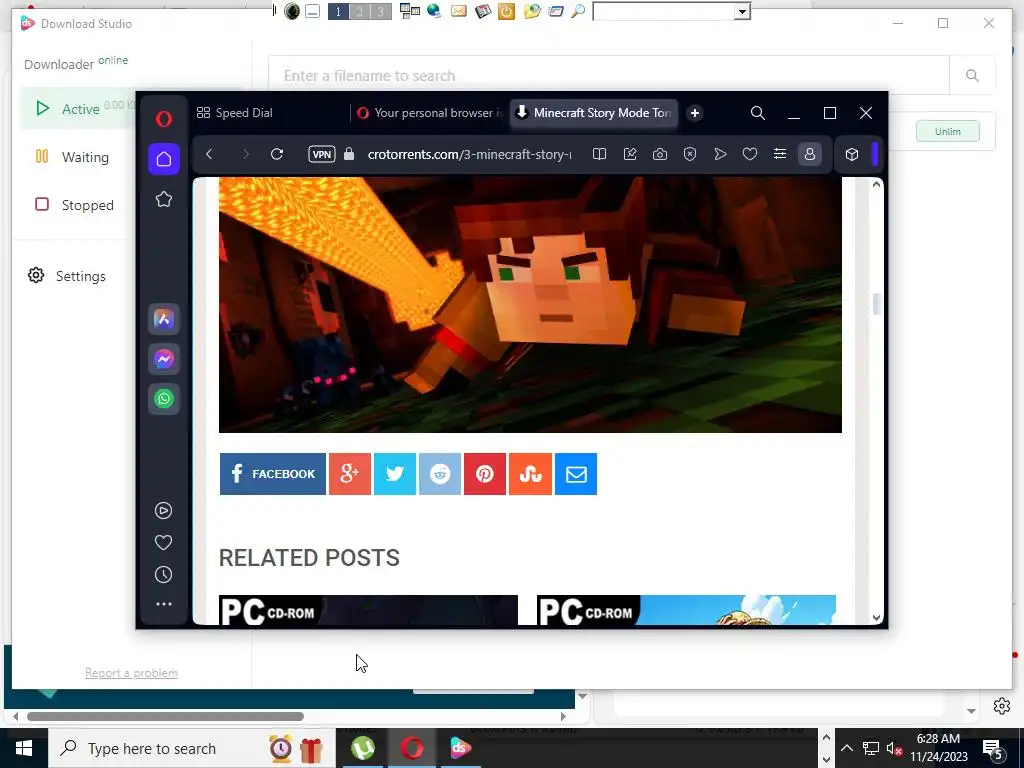Click the Opera page scrollbar down arrow
This screenshot has height=768, width=1024.
click(x=876, y=617)
